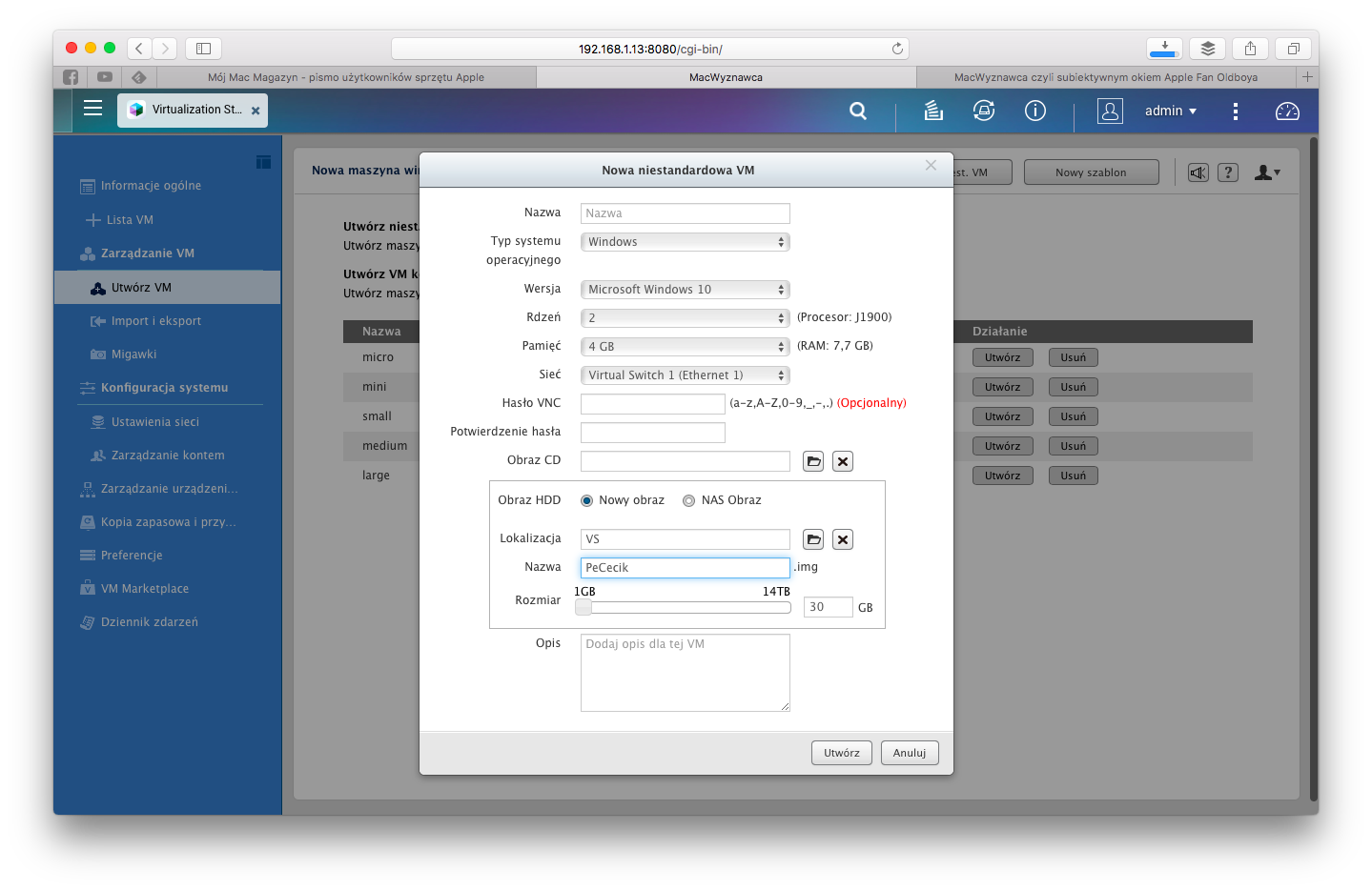This screenshot has height=891, width=1372.
Task: Click the VM Nazwa input field
Action: (685, 213)
